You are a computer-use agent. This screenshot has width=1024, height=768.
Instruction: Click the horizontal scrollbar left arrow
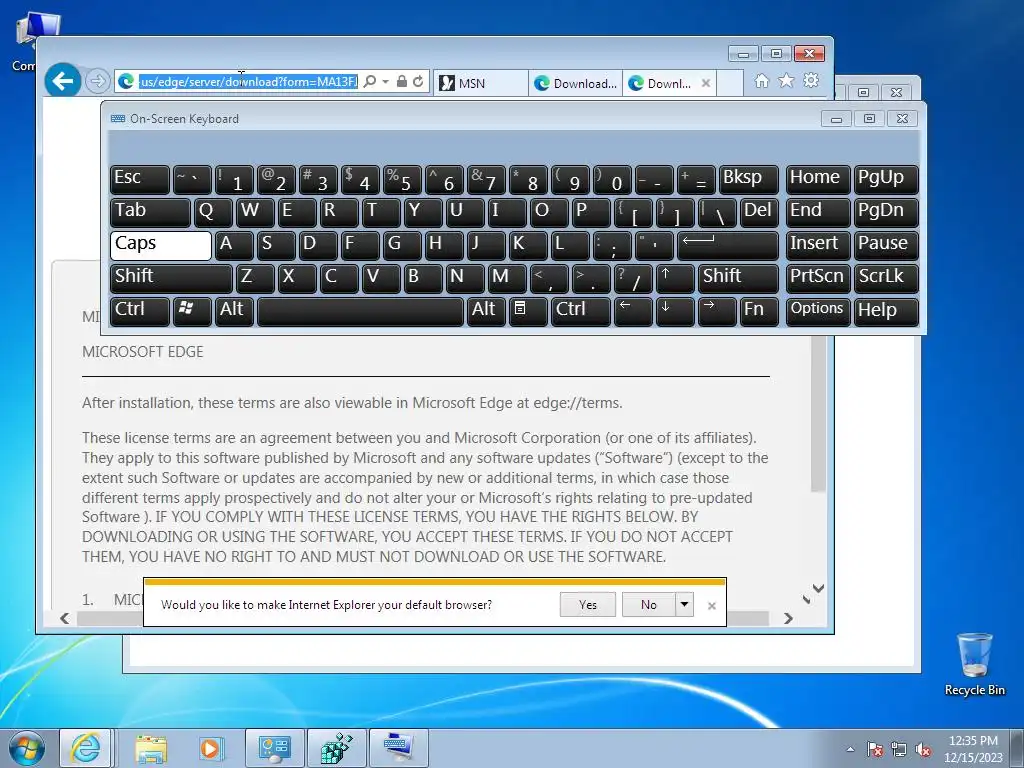65,618
